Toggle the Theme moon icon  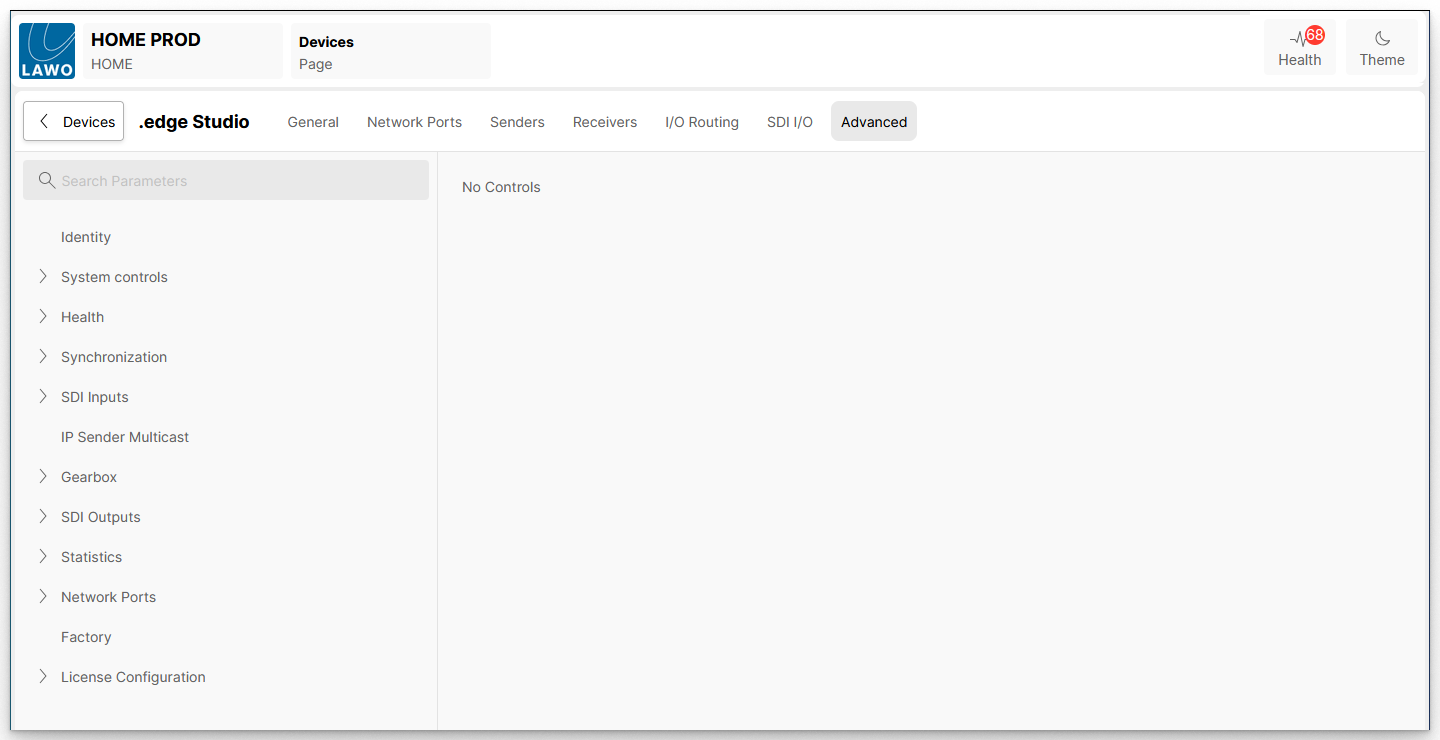(1382, 39)
